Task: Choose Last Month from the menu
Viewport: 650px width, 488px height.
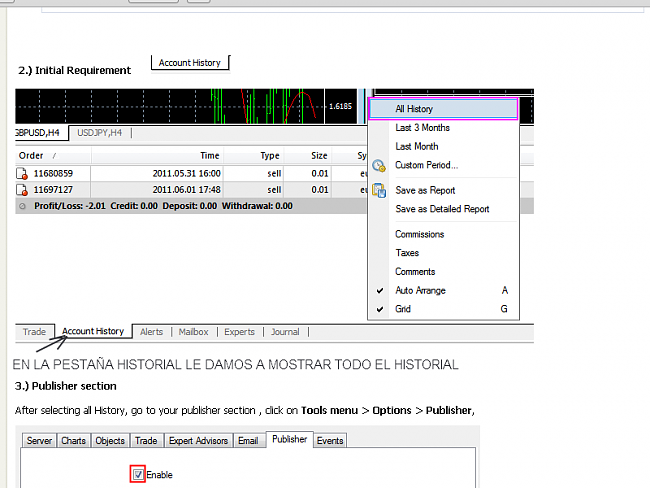Action: [417, 146]
